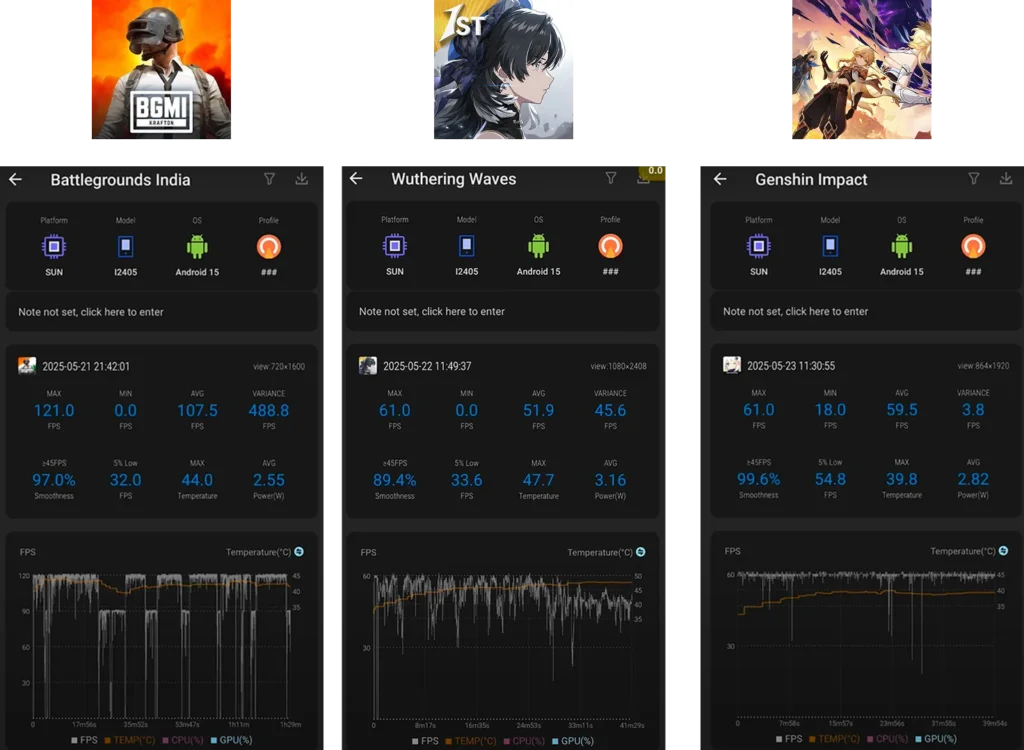Click game icon beside 2025-05-23 11:30:55
Screen dimensions: 1024x750
(731, 365)
